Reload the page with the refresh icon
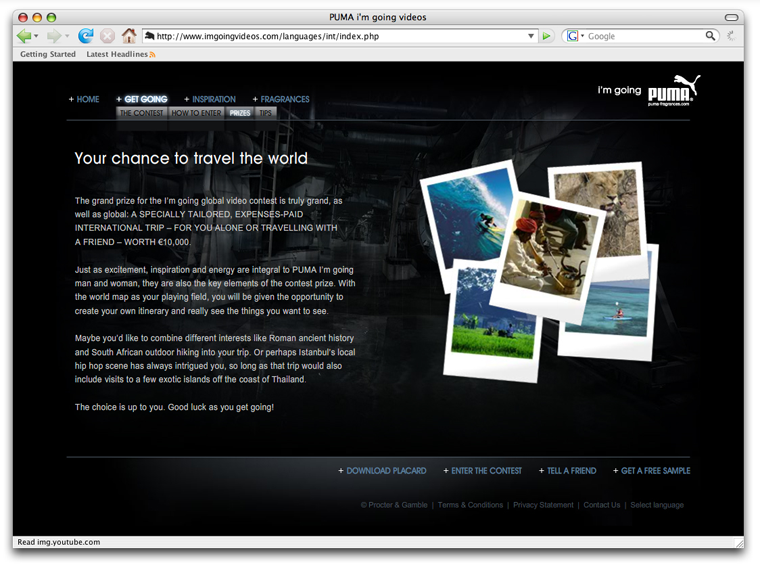 coord(86,36)
